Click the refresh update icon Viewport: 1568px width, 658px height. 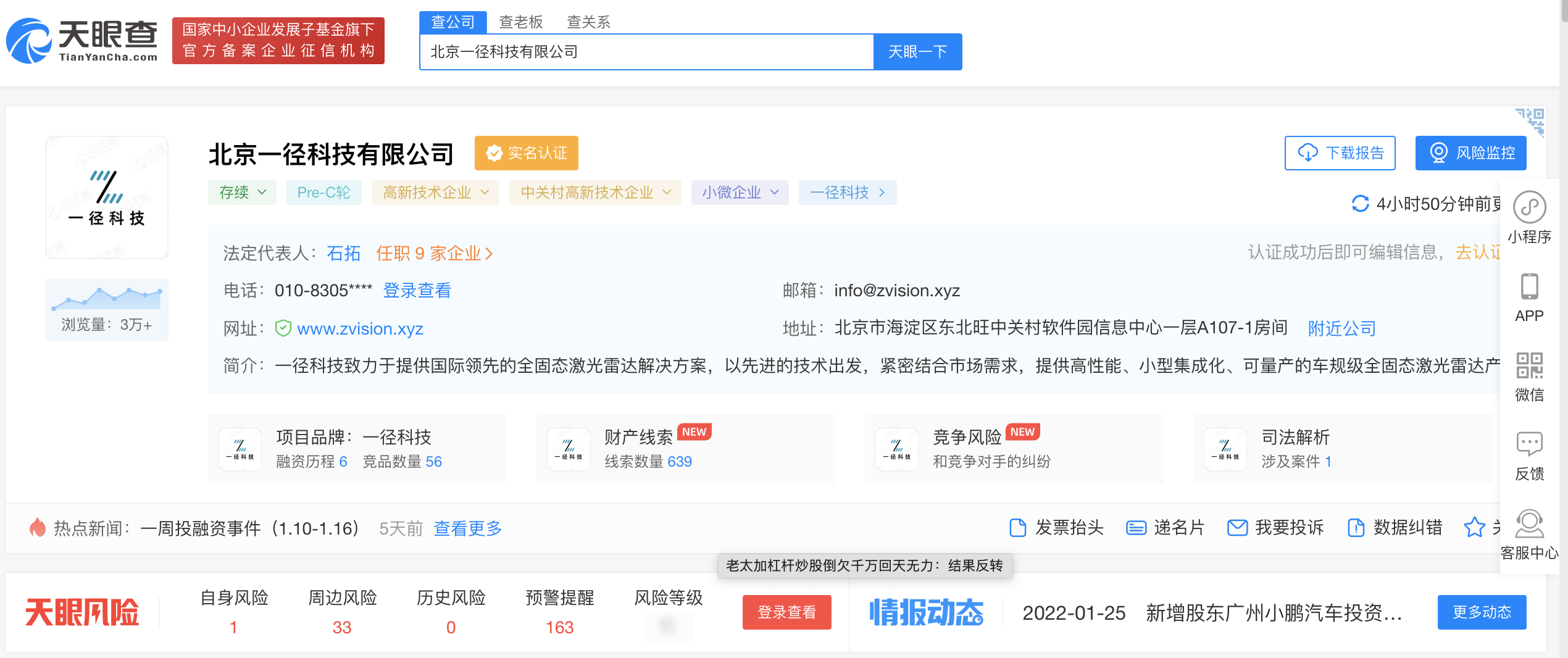1361,204
